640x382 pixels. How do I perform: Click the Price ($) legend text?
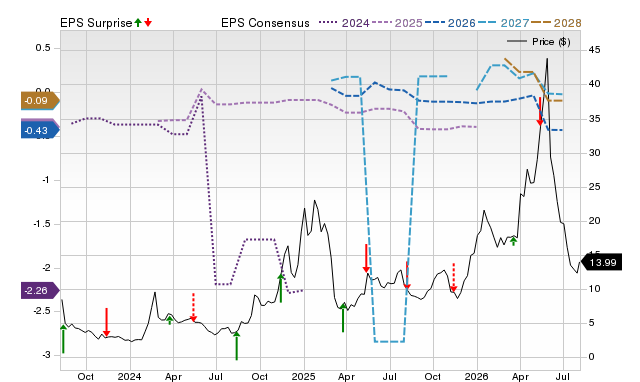coord(551,41)
